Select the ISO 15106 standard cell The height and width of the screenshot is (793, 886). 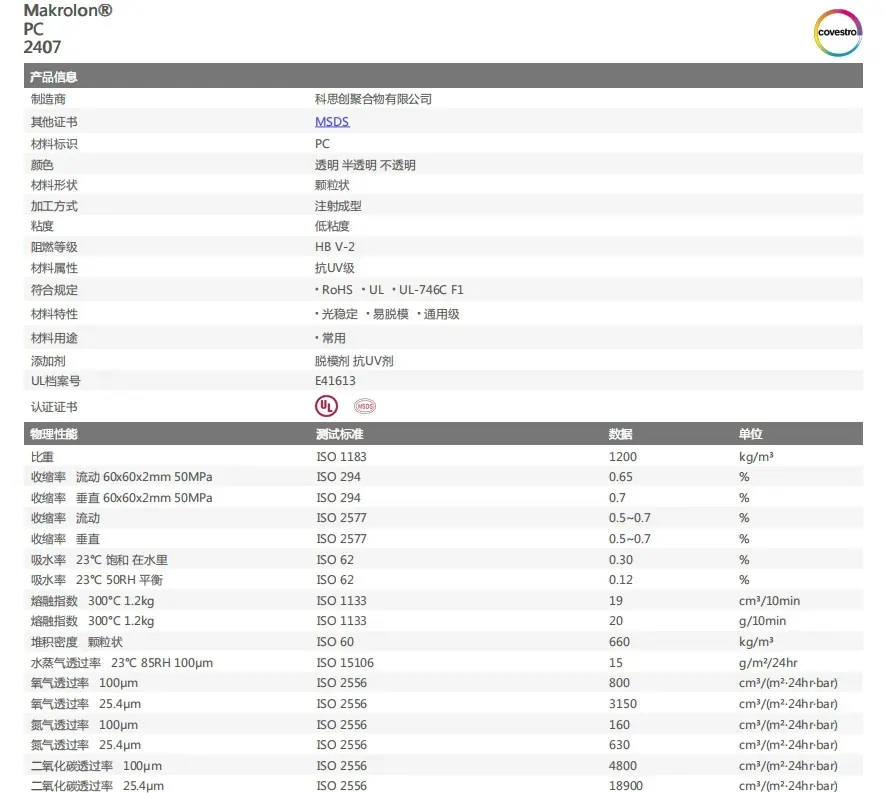(345, 662)
